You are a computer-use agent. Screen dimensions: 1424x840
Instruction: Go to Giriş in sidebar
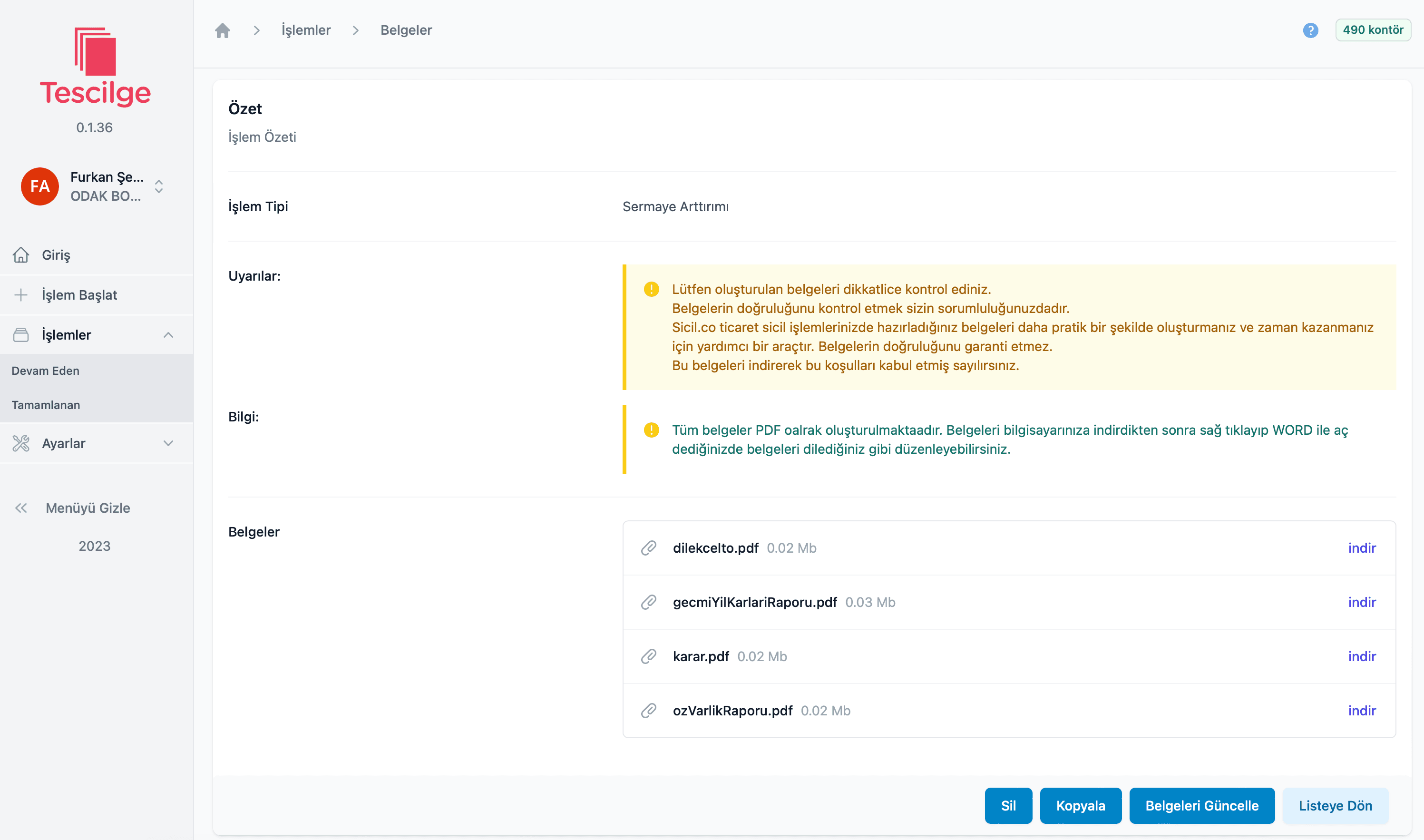pyautogui.click(x=56, y=255)
